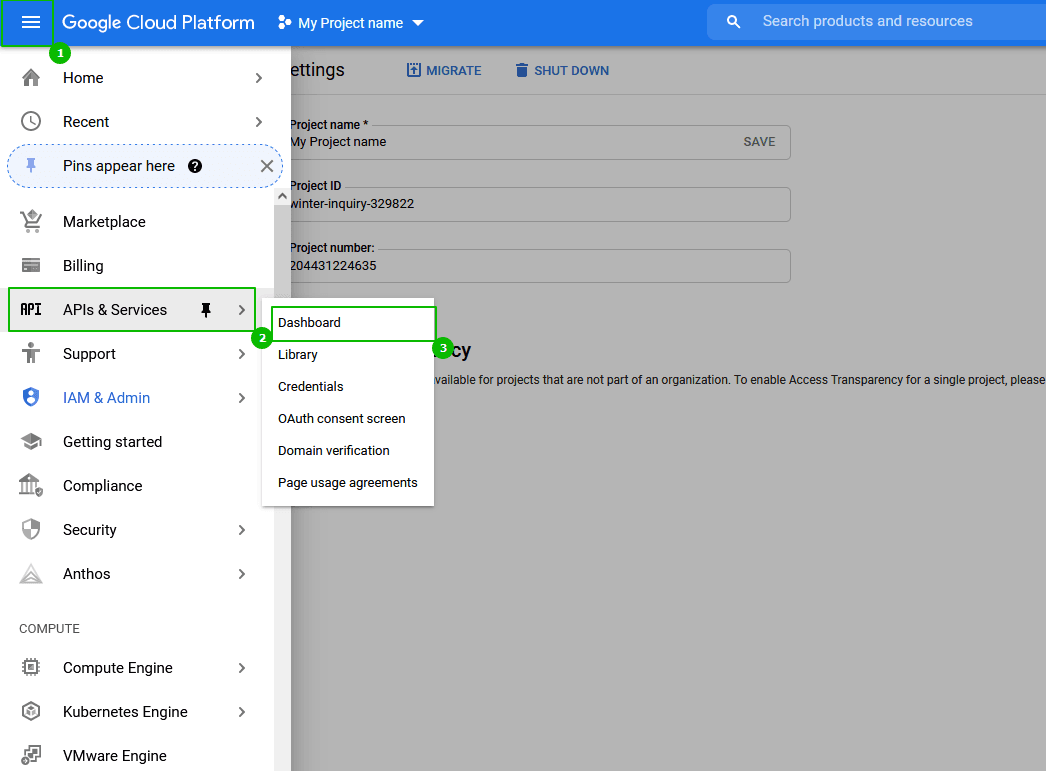Click the help icon beside Pins appear here
Image resolution: width=1046 pixels, height=771 pixels.
(195, 166)
